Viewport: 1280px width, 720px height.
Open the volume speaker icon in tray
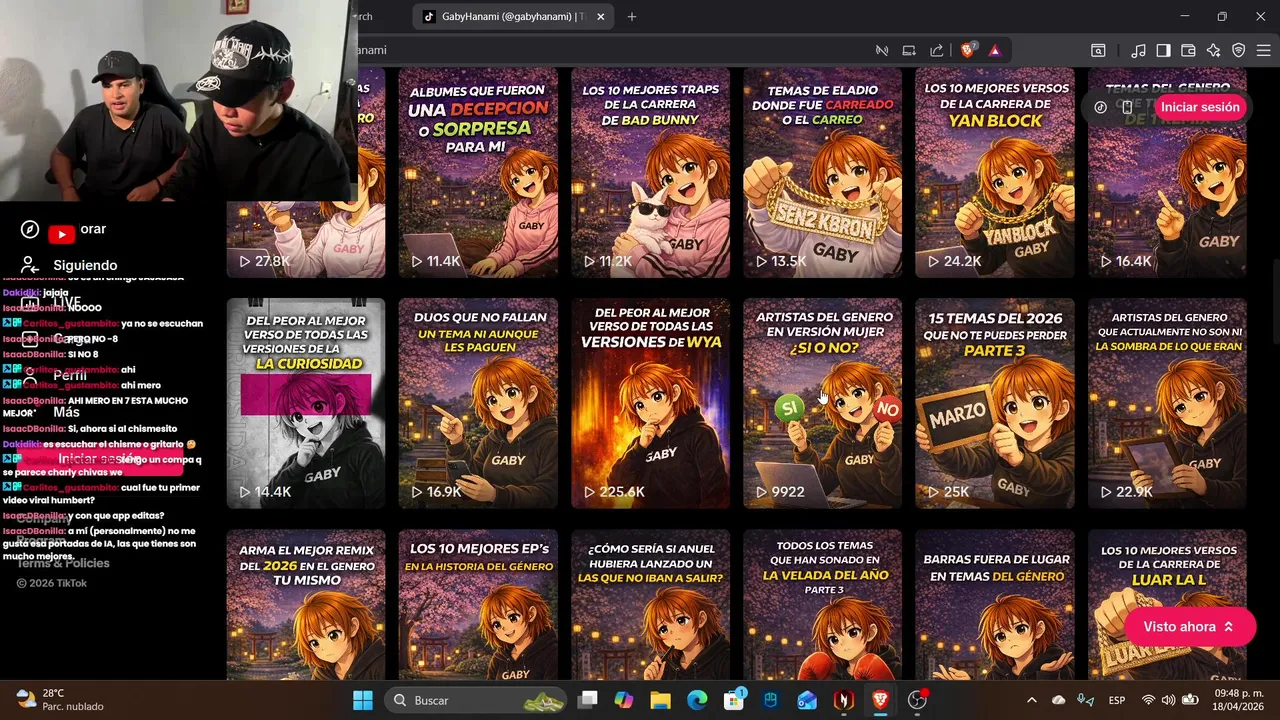1169,700
